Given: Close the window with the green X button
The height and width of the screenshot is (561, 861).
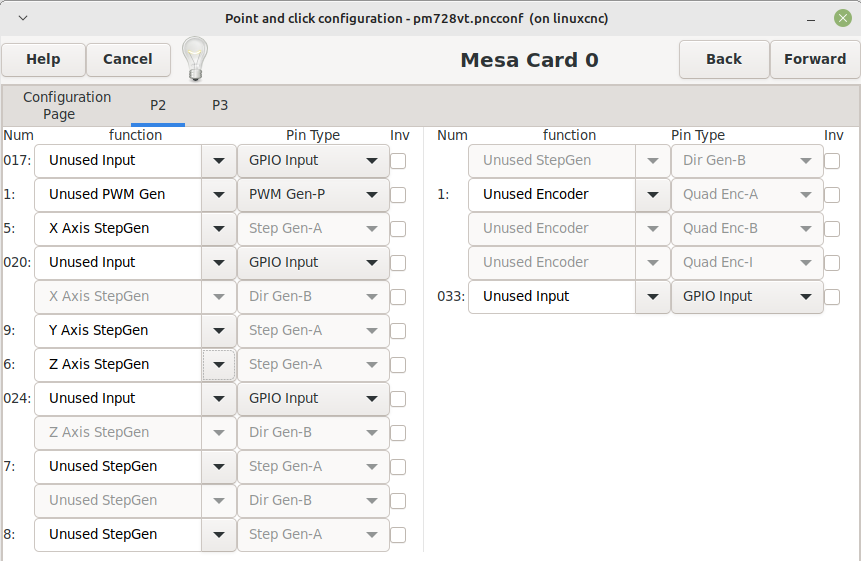Looking at the screenshot, I should 842,18.
